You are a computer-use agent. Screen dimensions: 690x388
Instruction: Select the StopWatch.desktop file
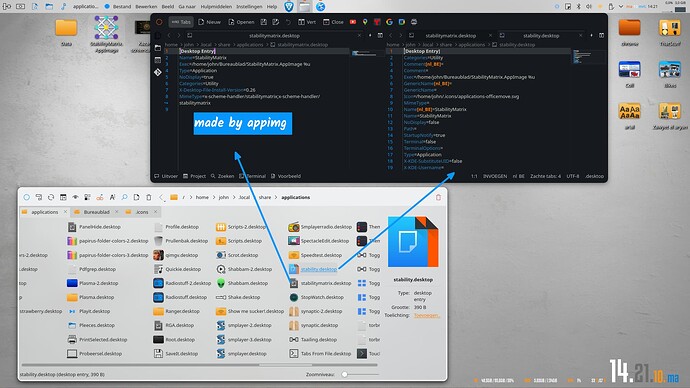click(x=316, y=297)
